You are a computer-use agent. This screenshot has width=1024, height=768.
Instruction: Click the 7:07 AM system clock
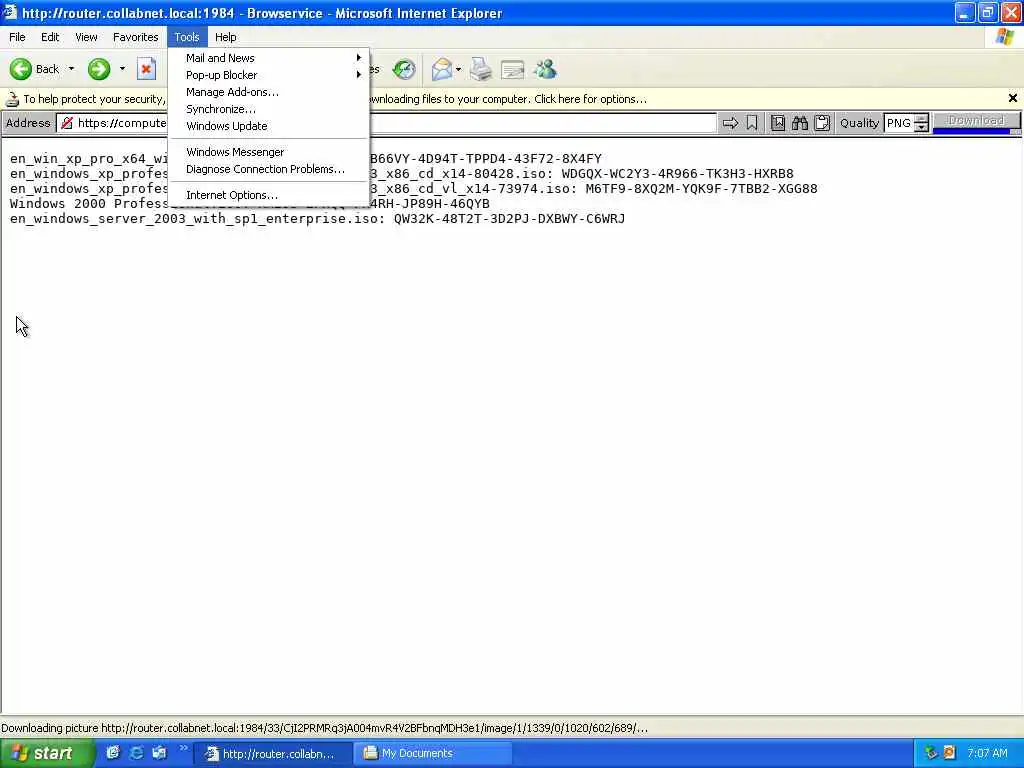point(987,753)
